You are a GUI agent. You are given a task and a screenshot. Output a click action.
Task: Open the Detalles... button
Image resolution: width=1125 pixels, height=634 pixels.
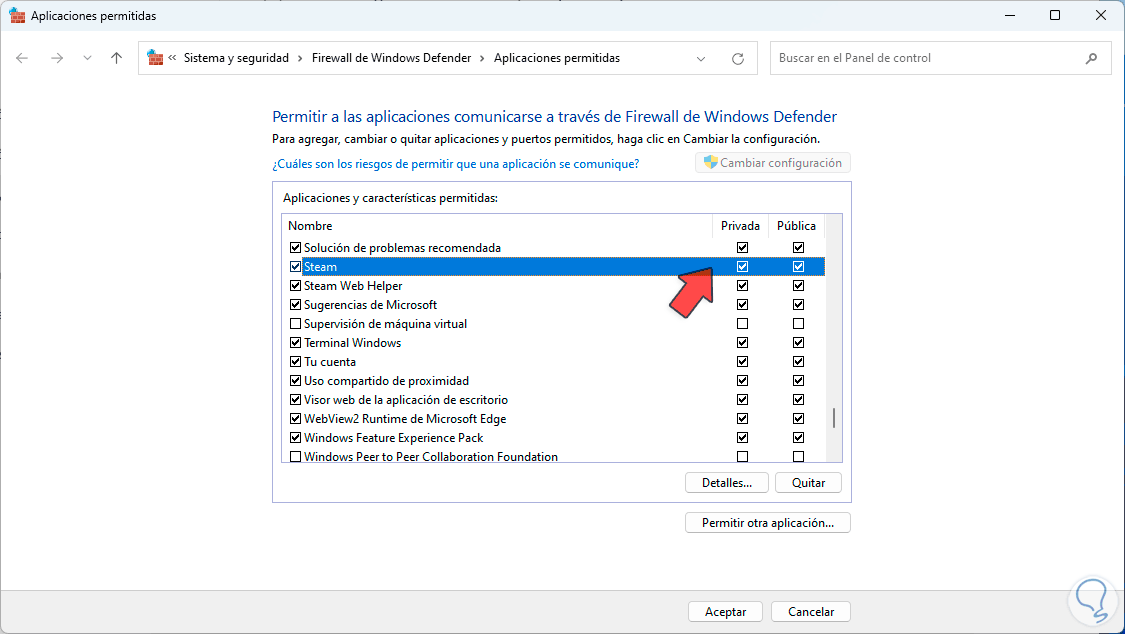click(727, 483)
